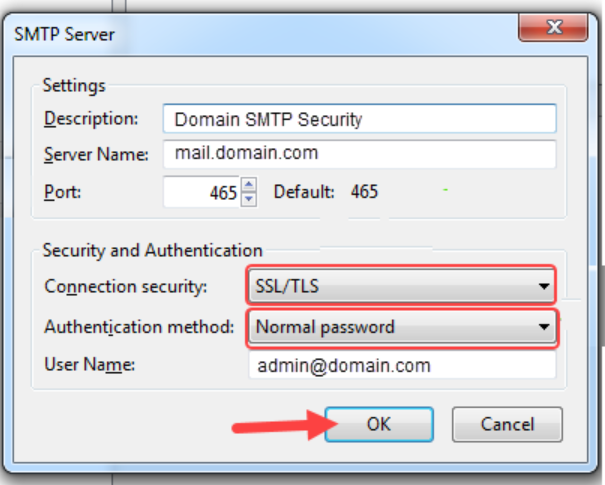The height and width of the screenshot is (485, 605).
Task: Click the "Port:" label
Action: pyautogui.click(x=61, y=191)
